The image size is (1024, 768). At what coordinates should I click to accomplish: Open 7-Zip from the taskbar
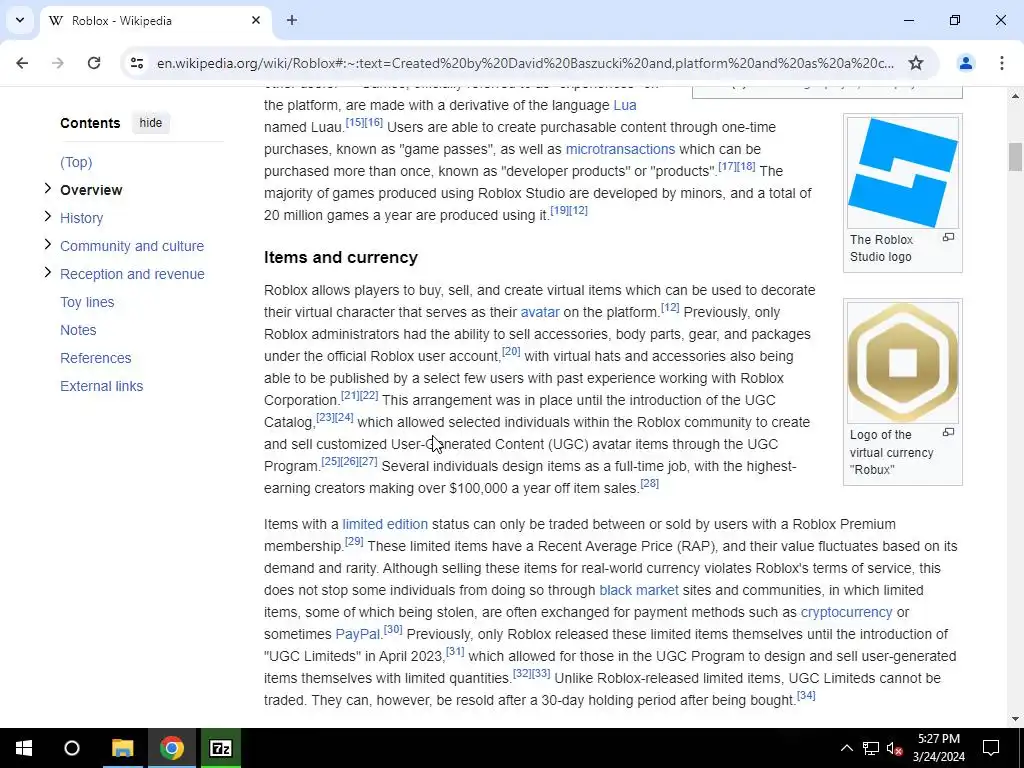pyautogui.click(x=221, y=748)
